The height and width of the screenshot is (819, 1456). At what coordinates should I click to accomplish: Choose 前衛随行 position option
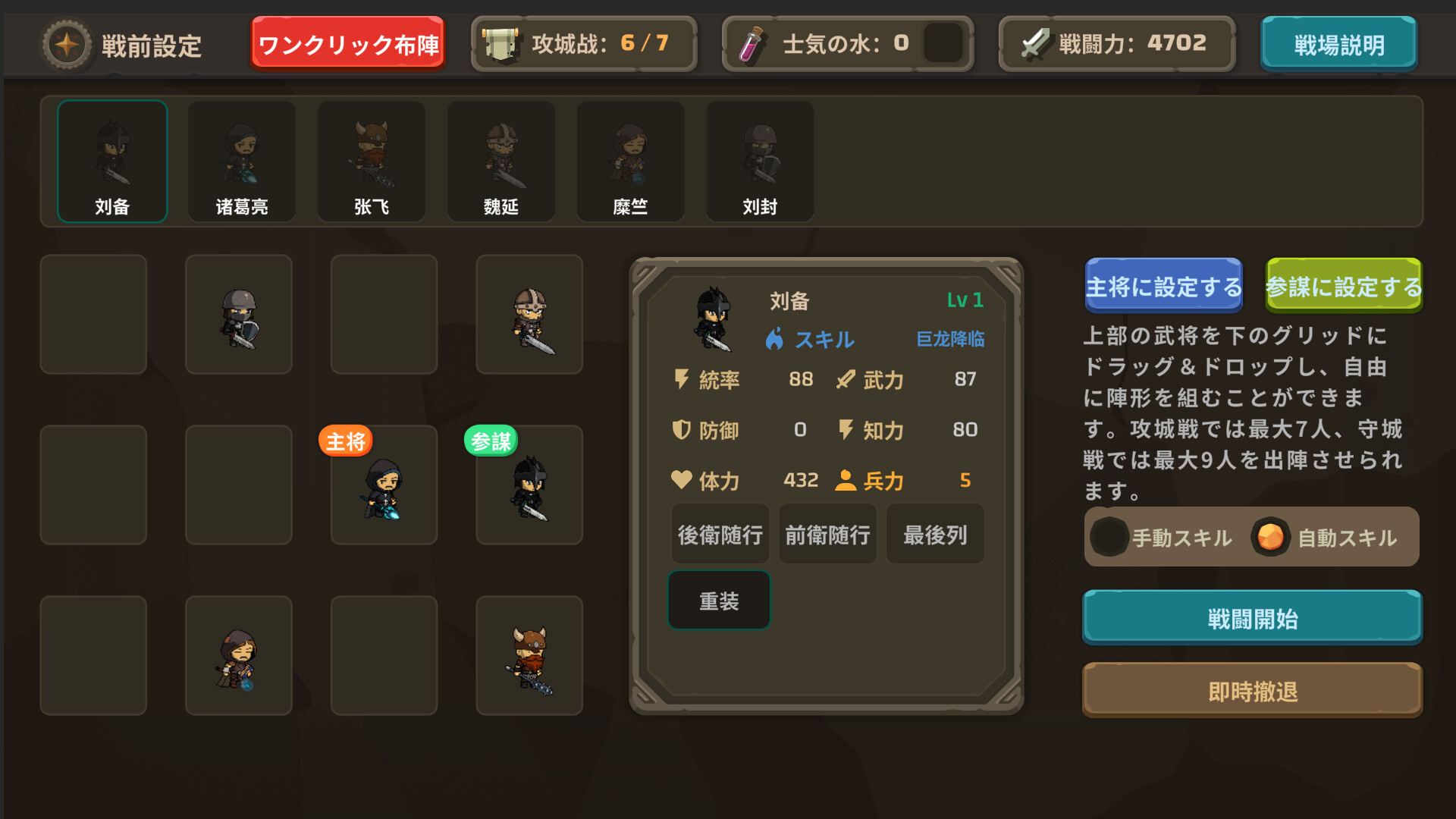[x=827, y=535]
